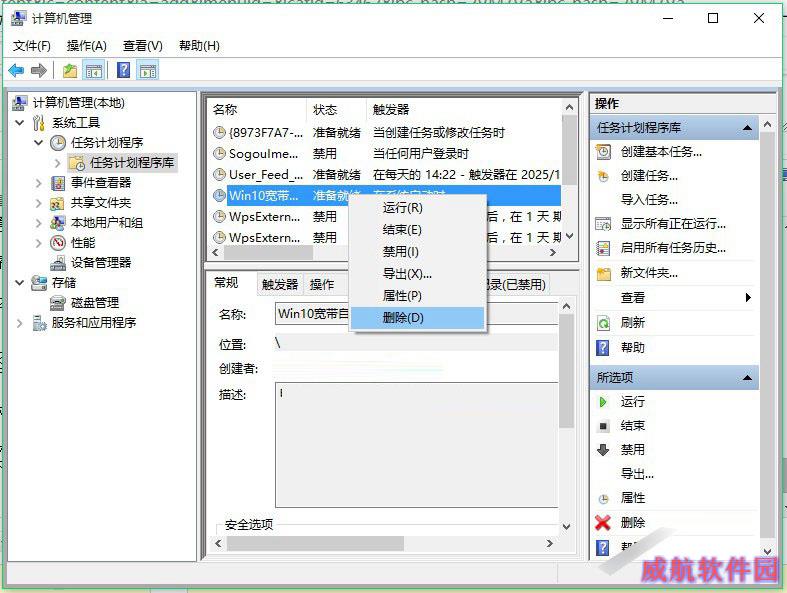Open the 帮助(H) menu
The height and width of the screenshot is (593, 787).
coord(199,46)
